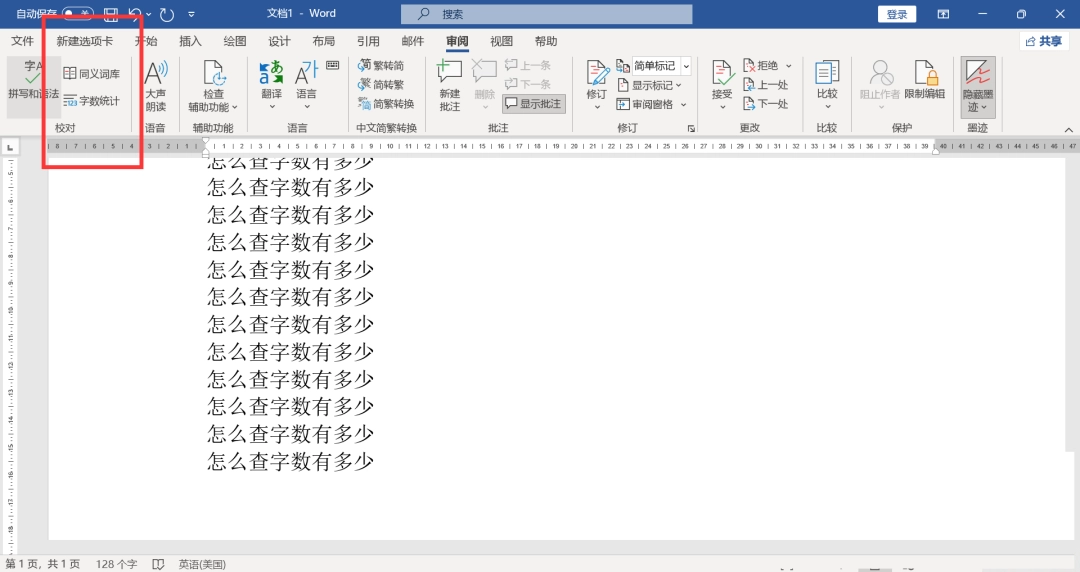
Task: Expand the 审阅窗格 dropdown arrow
Action: [x=683, y=105]
